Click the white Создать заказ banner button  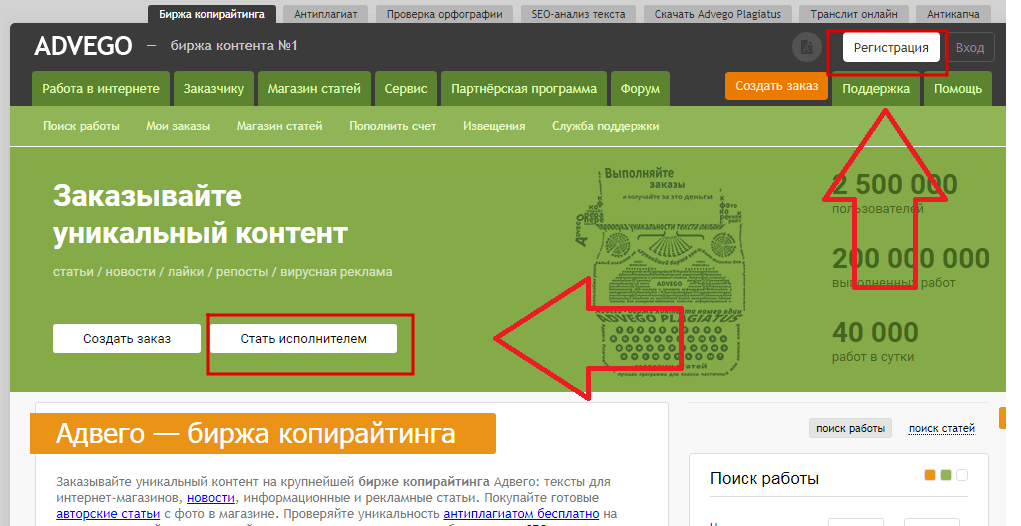[x=127, y=339]
